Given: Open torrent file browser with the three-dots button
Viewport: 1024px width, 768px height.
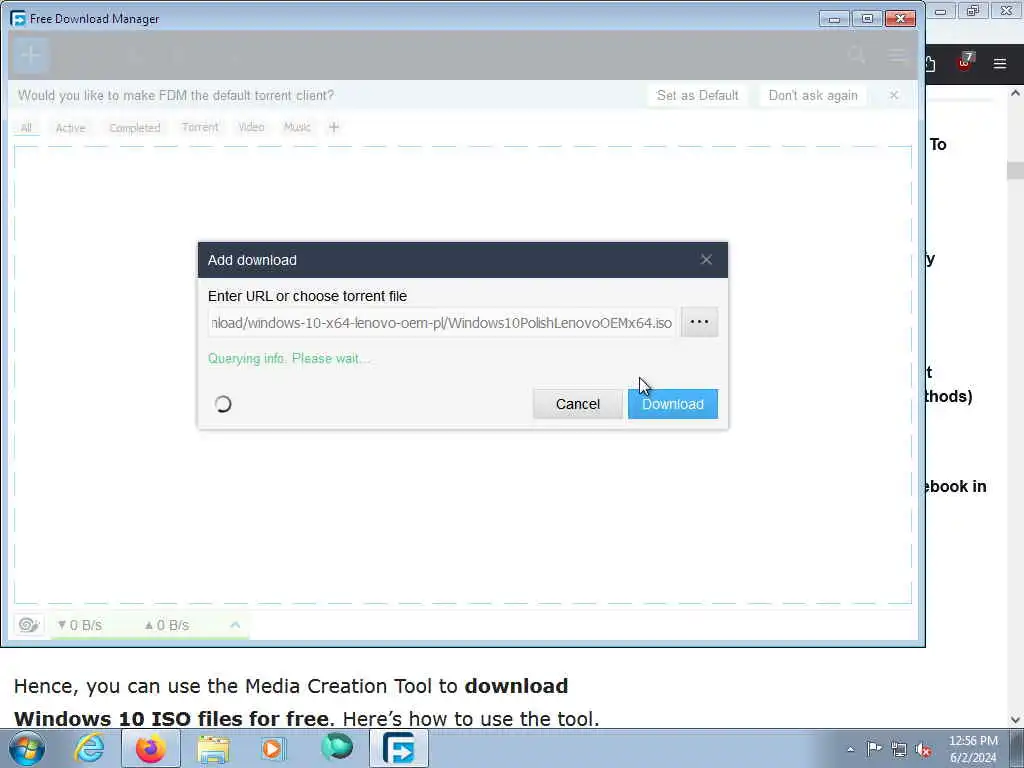Looking at the screenshot, I should click(699, 322).
